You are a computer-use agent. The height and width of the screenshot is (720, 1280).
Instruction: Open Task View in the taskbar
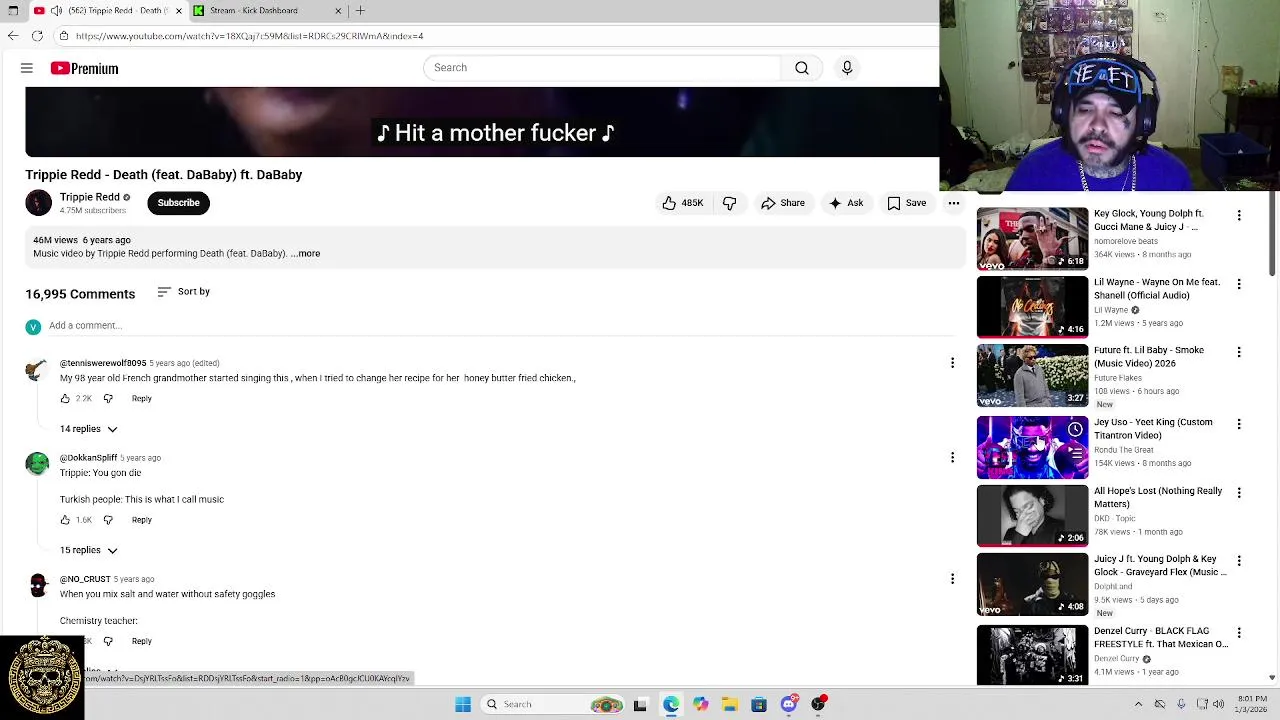(x=640, y=704)
